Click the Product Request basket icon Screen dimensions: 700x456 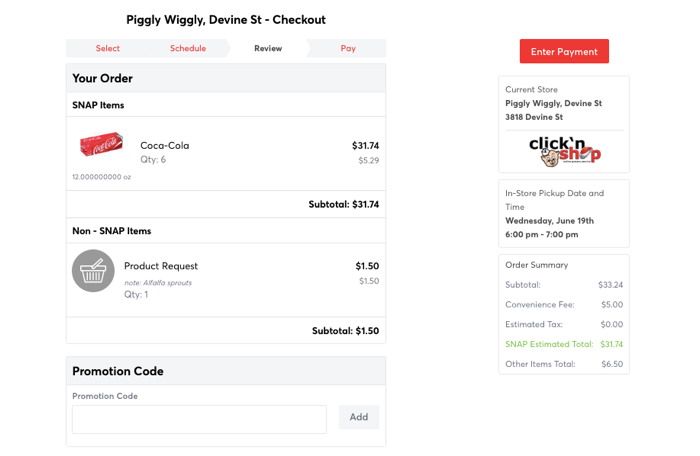tap(93, 271)
